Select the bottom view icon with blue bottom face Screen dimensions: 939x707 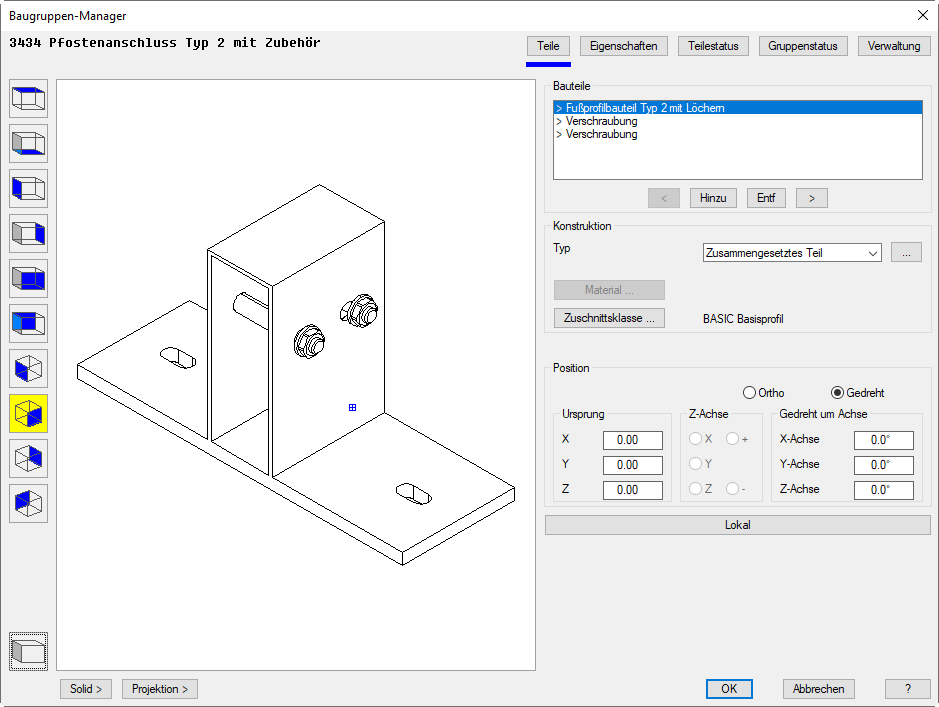coord(28,144)
